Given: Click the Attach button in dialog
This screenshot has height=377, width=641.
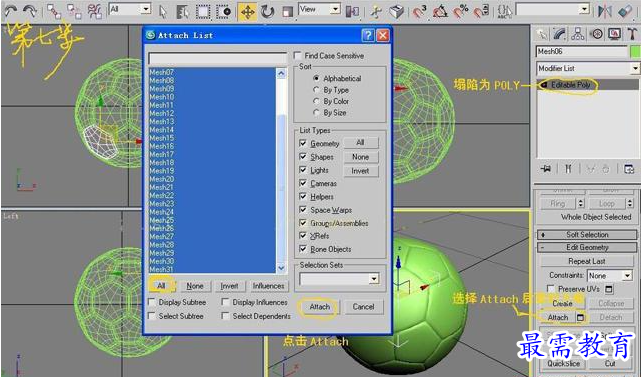Looking at the screenshot, I should coord(320,307).
